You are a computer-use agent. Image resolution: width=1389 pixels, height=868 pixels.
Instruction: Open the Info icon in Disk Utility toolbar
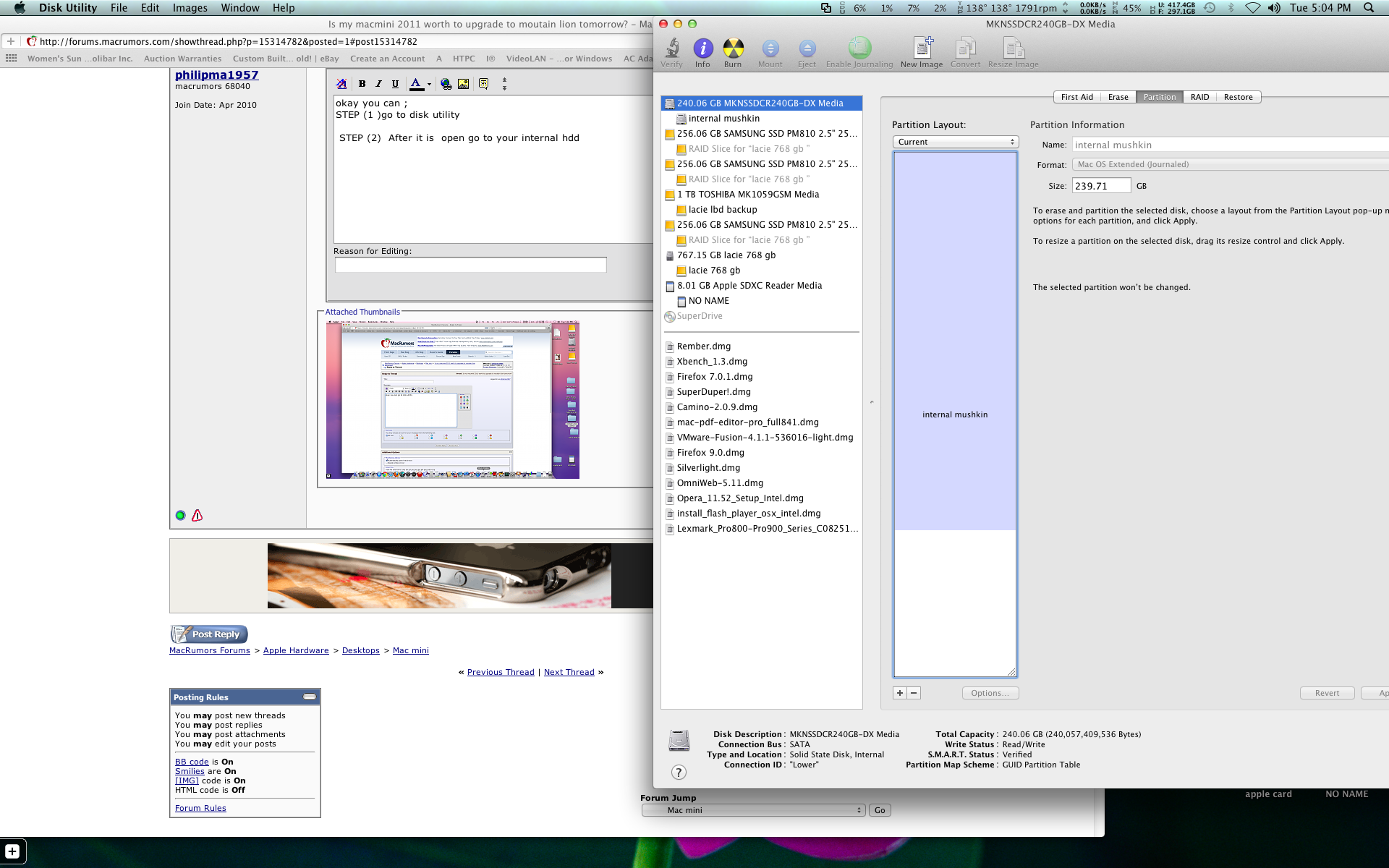coord(702,48)
